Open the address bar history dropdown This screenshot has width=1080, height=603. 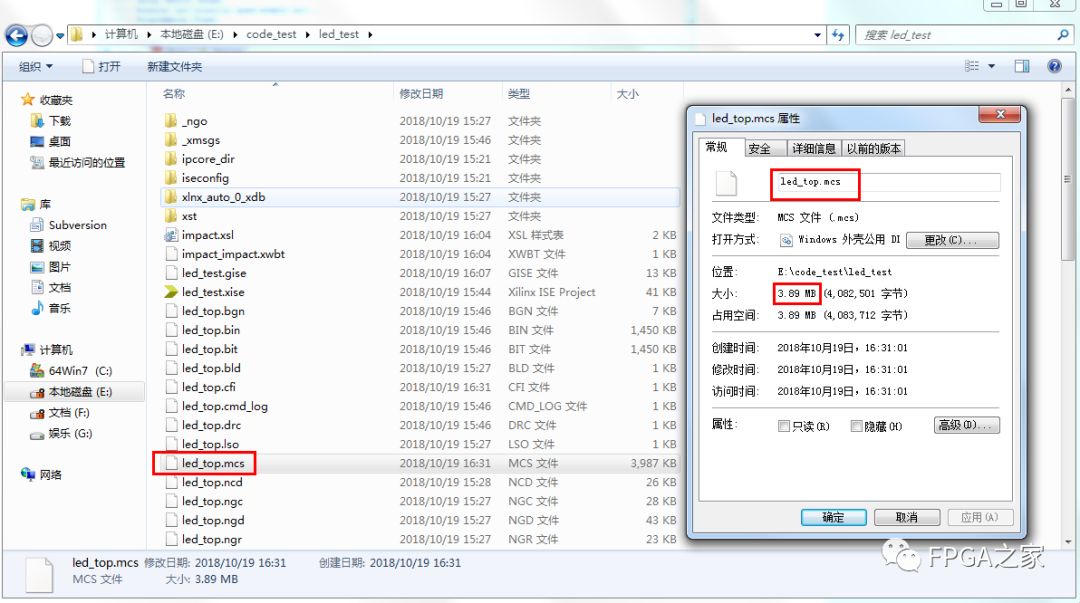[817, 33]
